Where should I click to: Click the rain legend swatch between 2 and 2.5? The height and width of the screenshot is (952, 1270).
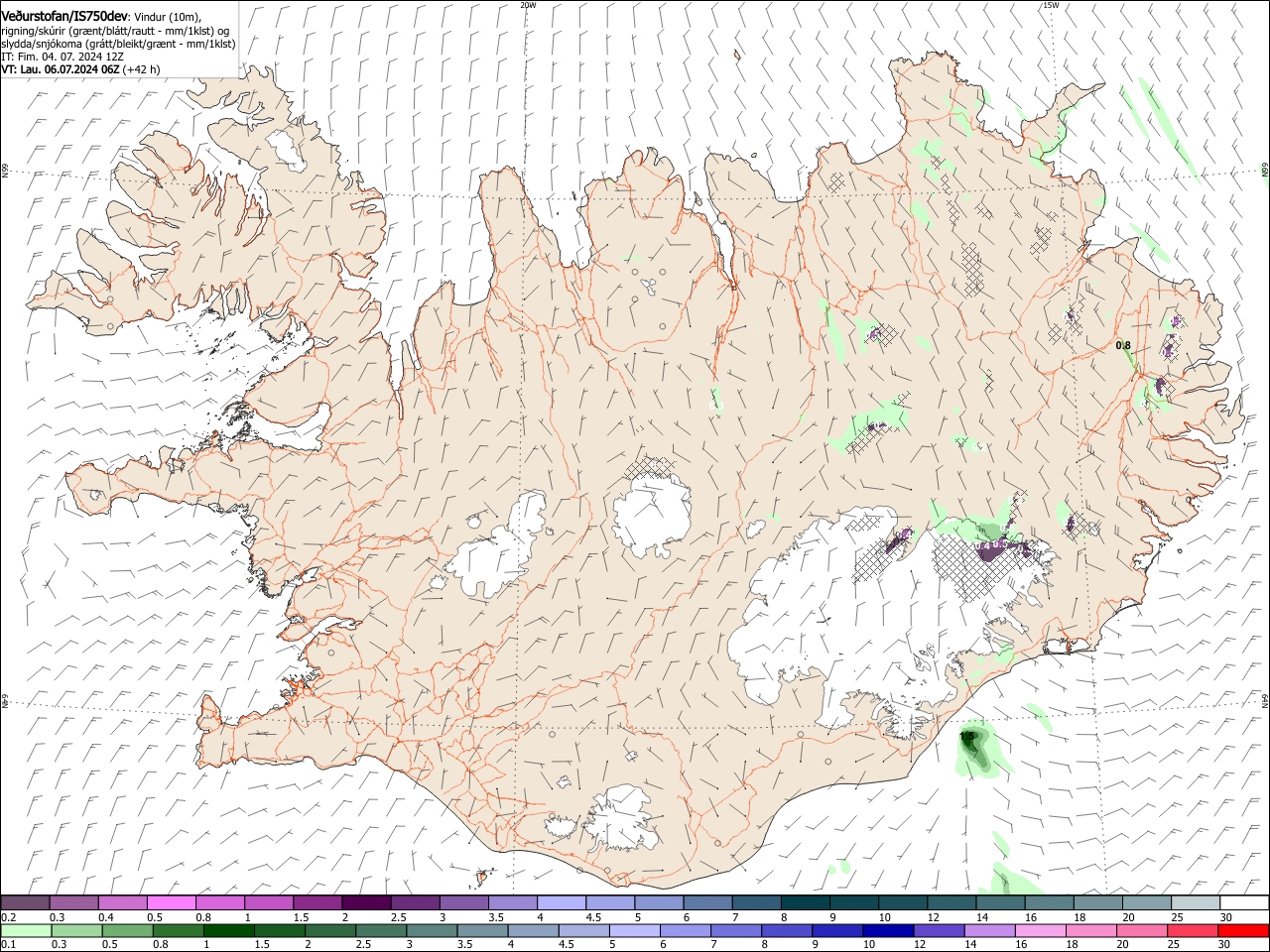click(x=329, y=930)
